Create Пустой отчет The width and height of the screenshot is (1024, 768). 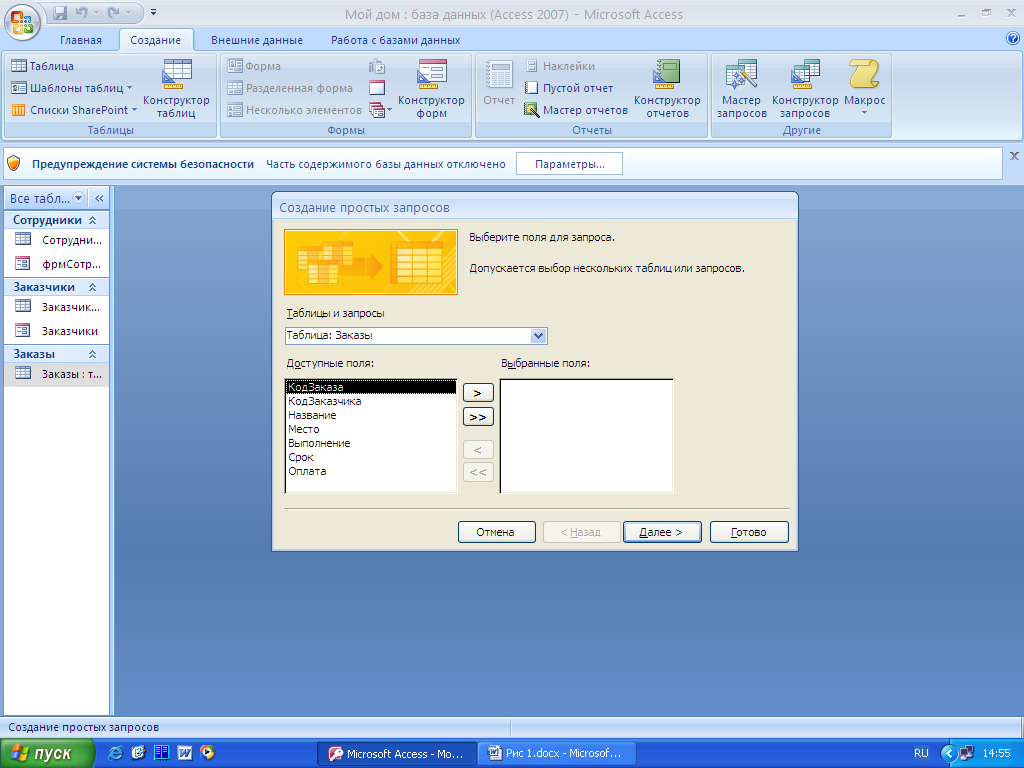569,88
